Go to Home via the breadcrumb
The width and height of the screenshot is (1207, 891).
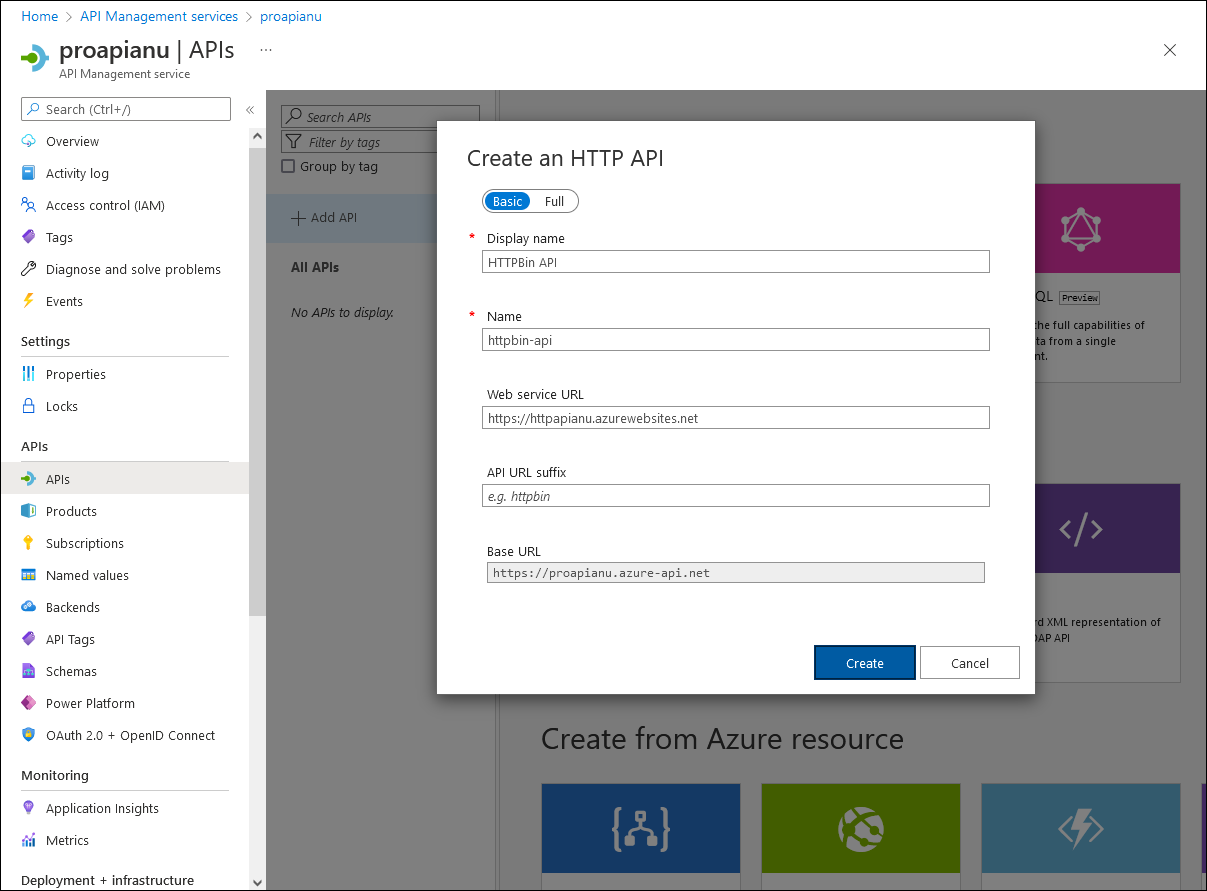click(x=39, y=16)
